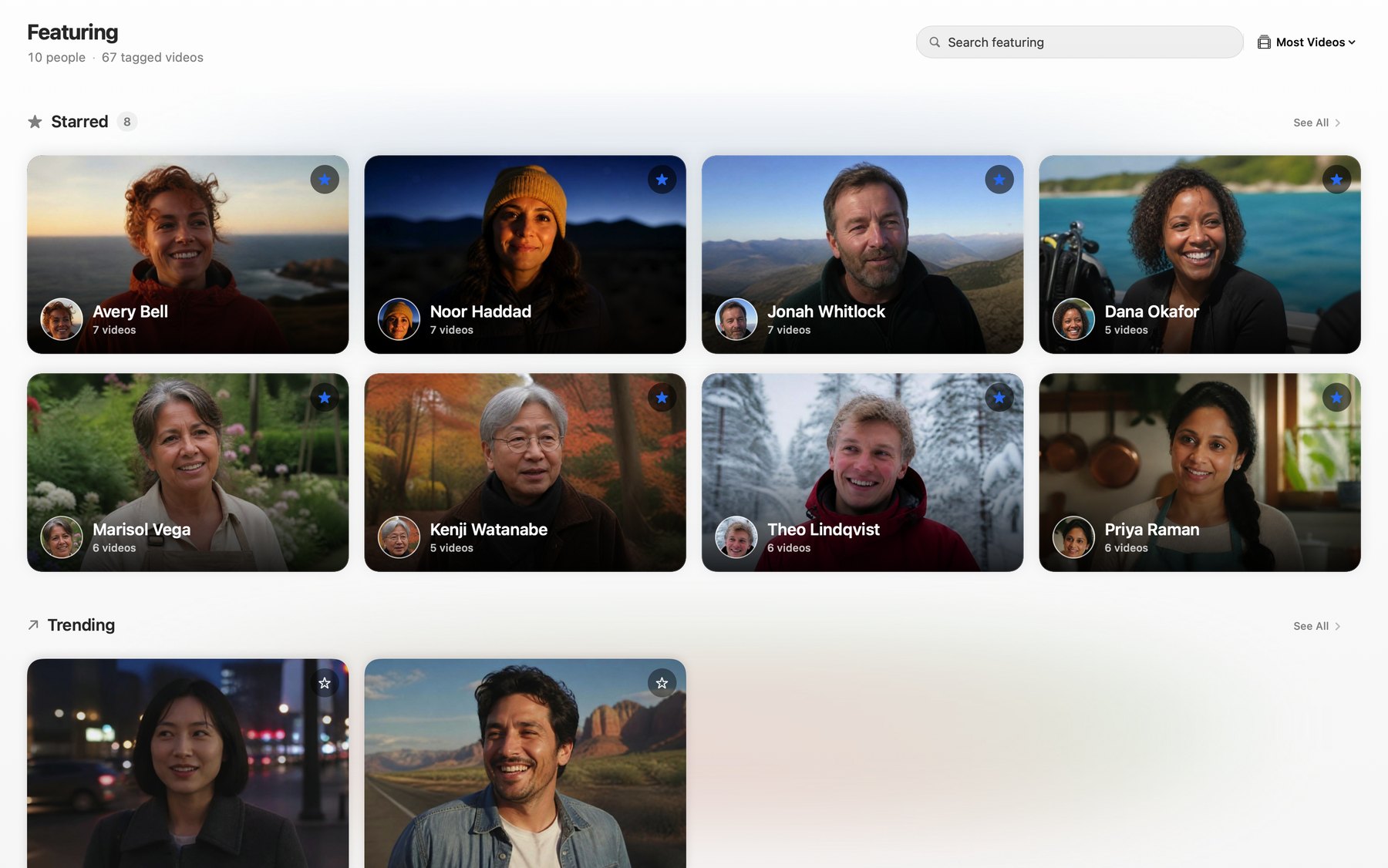Click the Trending section heading
Image resolution: width=1388 pixels, height=868 pixels.
(x=81, y=625)
